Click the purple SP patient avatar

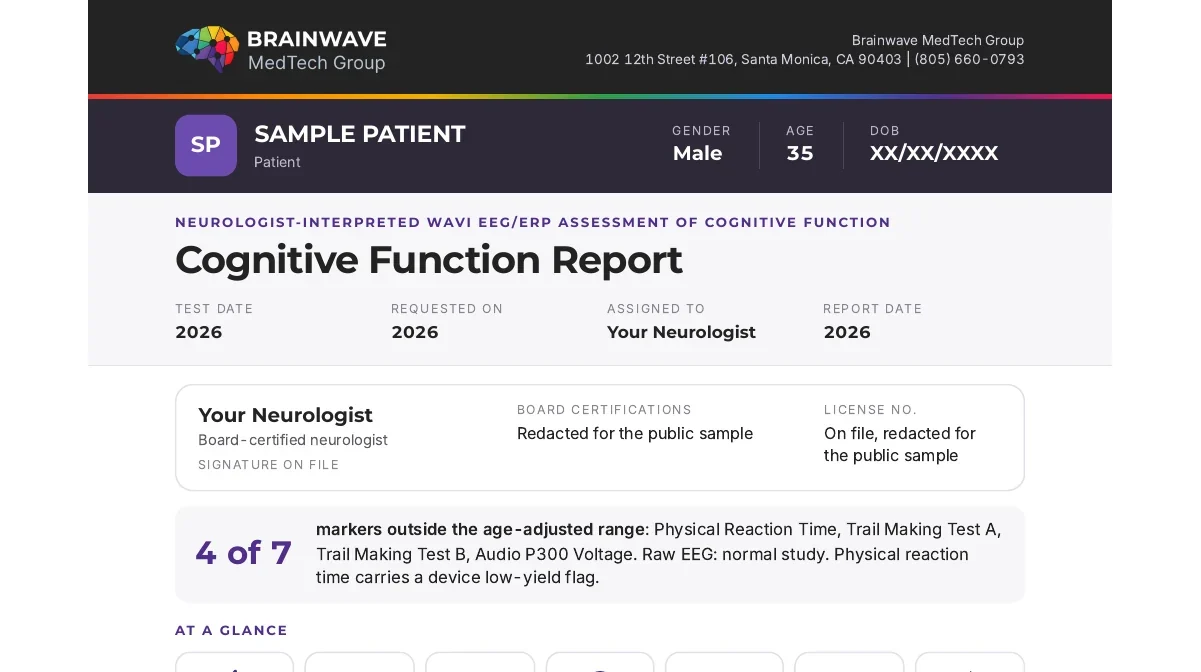[x=206, y=145]
